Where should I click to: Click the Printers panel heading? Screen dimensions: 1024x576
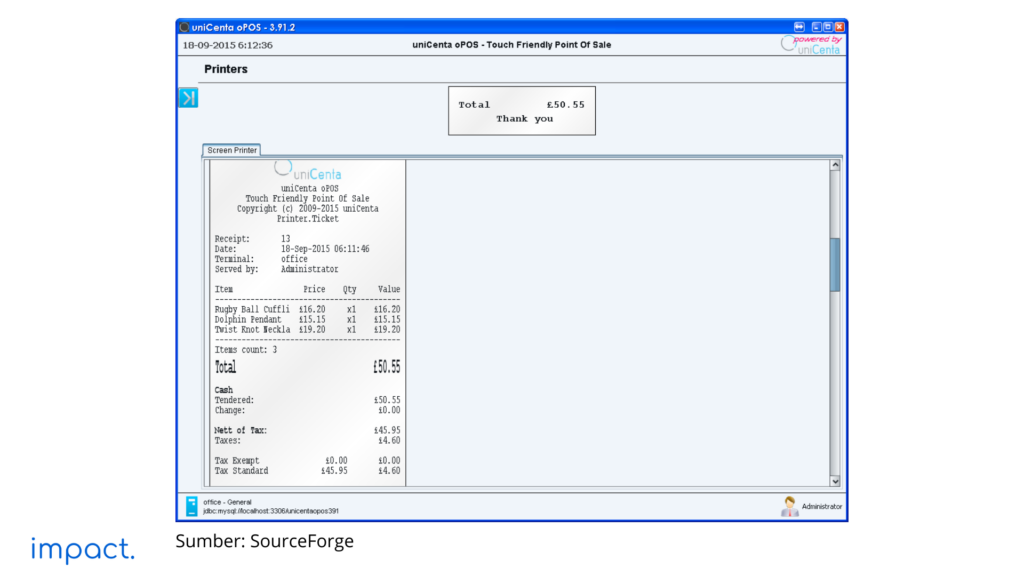click(x=226, y=69)
